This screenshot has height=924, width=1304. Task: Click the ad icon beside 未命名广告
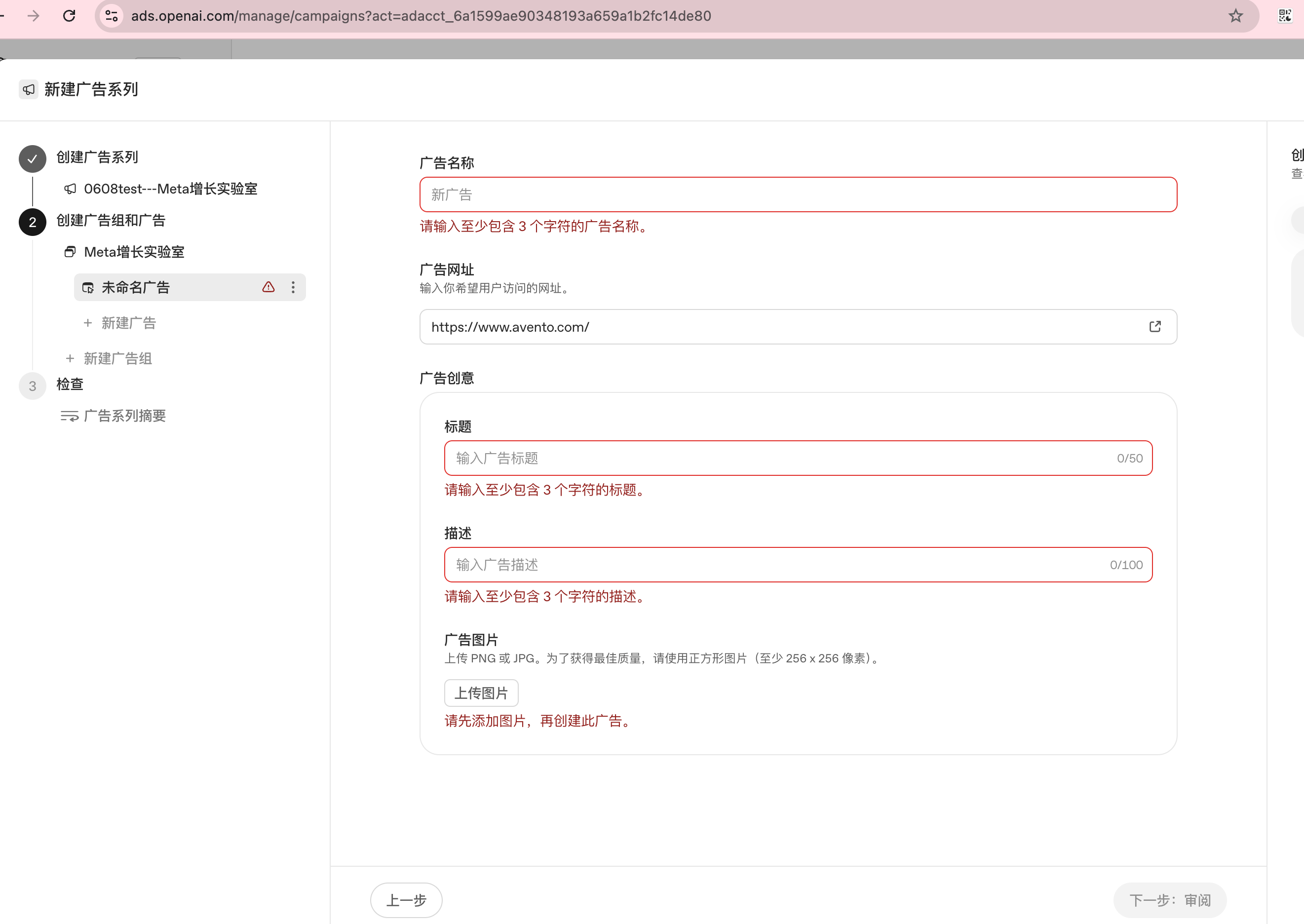pyautogui.click(x=88, y=288)
